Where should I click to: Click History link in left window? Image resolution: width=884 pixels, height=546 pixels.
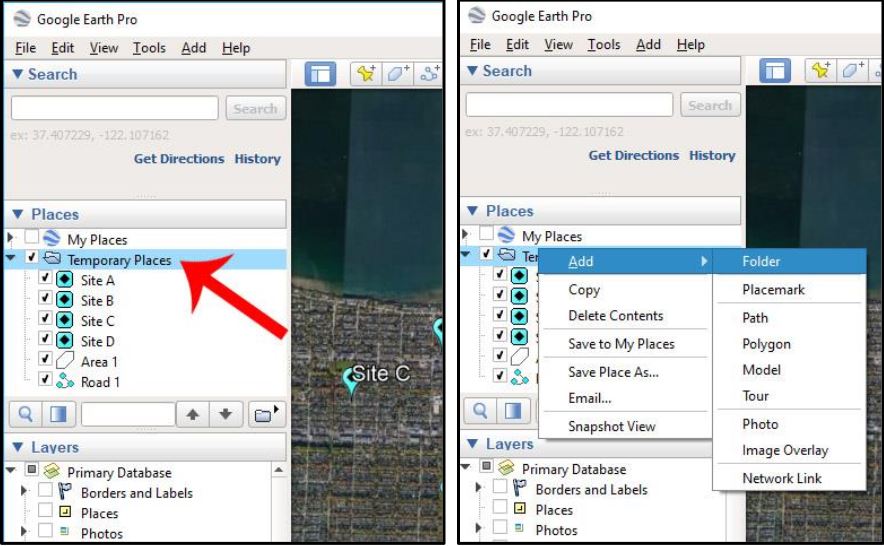click(x=258, y=159)
